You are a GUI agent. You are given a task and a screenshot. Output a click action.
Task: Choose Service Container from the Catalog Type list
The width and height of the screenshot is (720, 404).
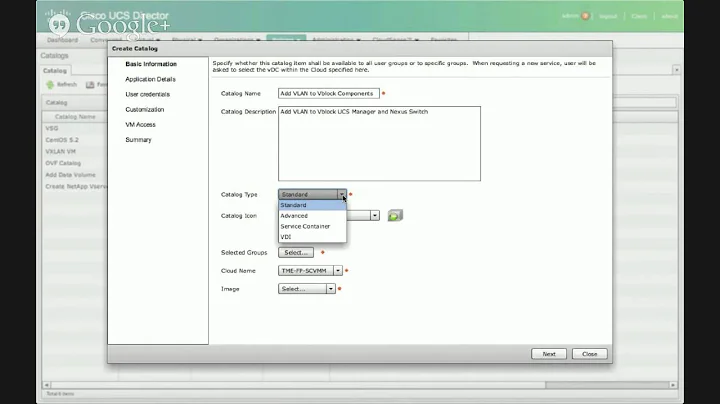(x=312, y=226)
